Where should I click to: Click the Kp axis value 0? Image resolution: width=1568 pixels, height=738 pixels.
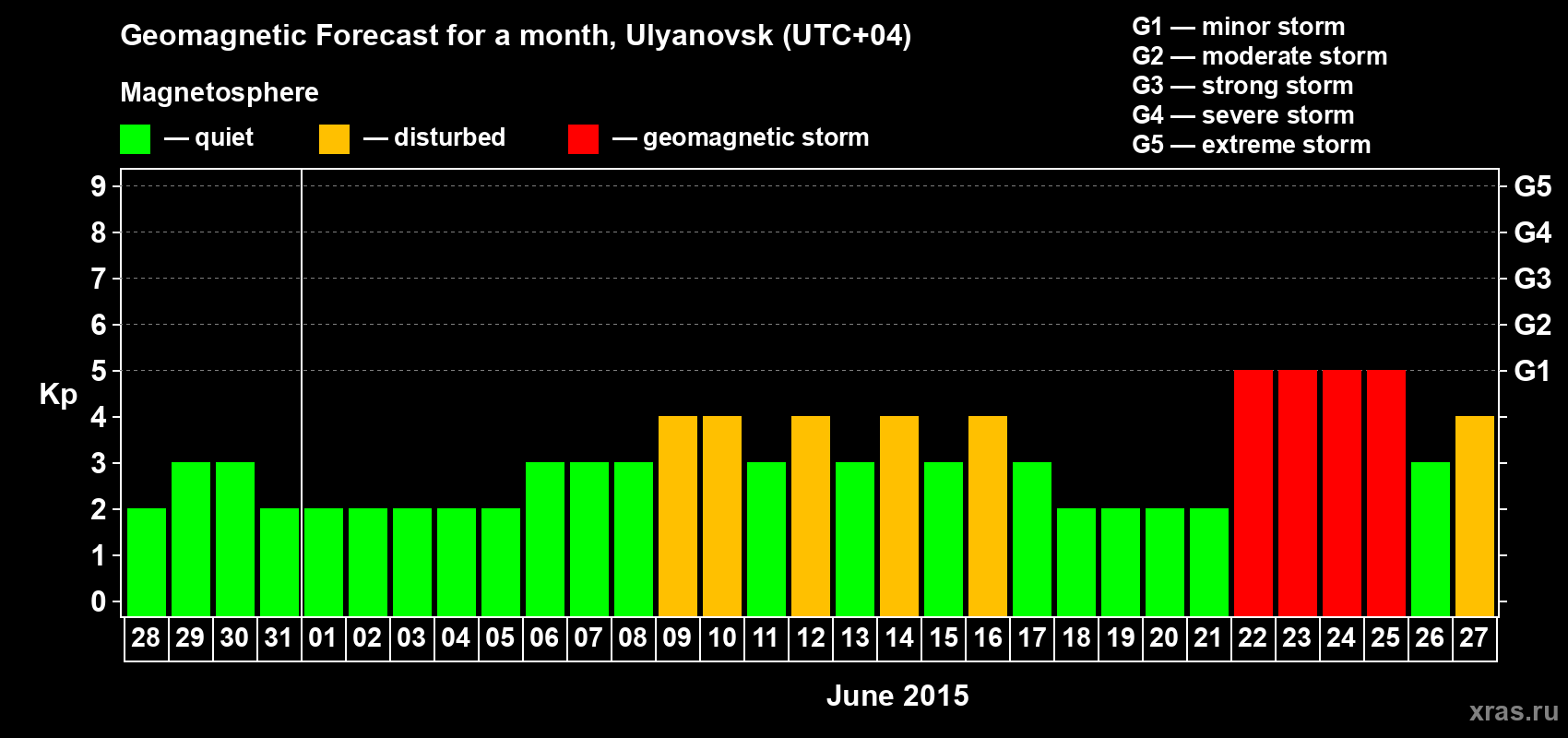(x=99, y=601)
